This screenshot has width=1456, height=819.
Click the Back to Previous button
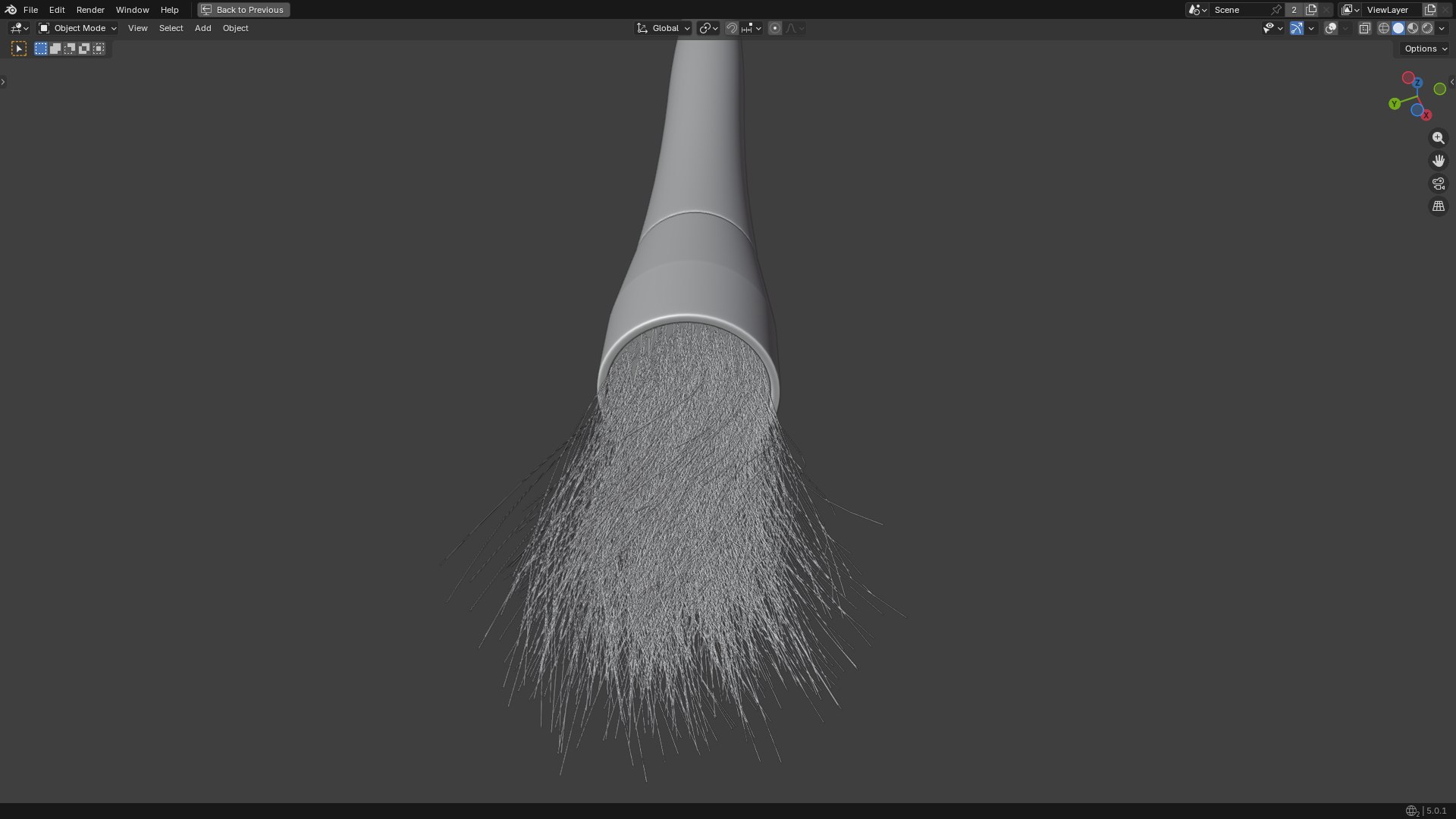(x=243, y=10)
